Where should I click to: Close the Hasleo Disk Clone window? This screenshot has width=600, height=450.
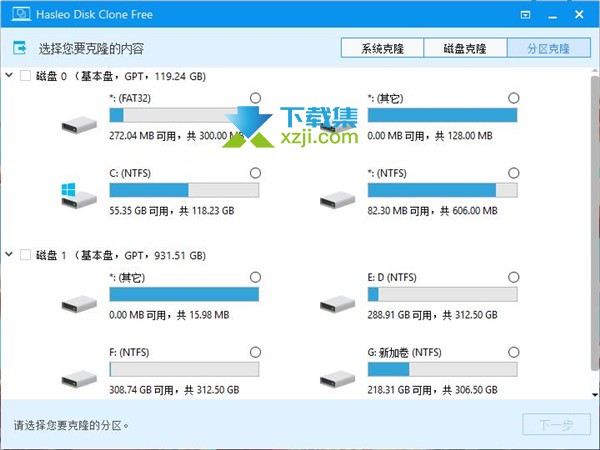(579, 15)
